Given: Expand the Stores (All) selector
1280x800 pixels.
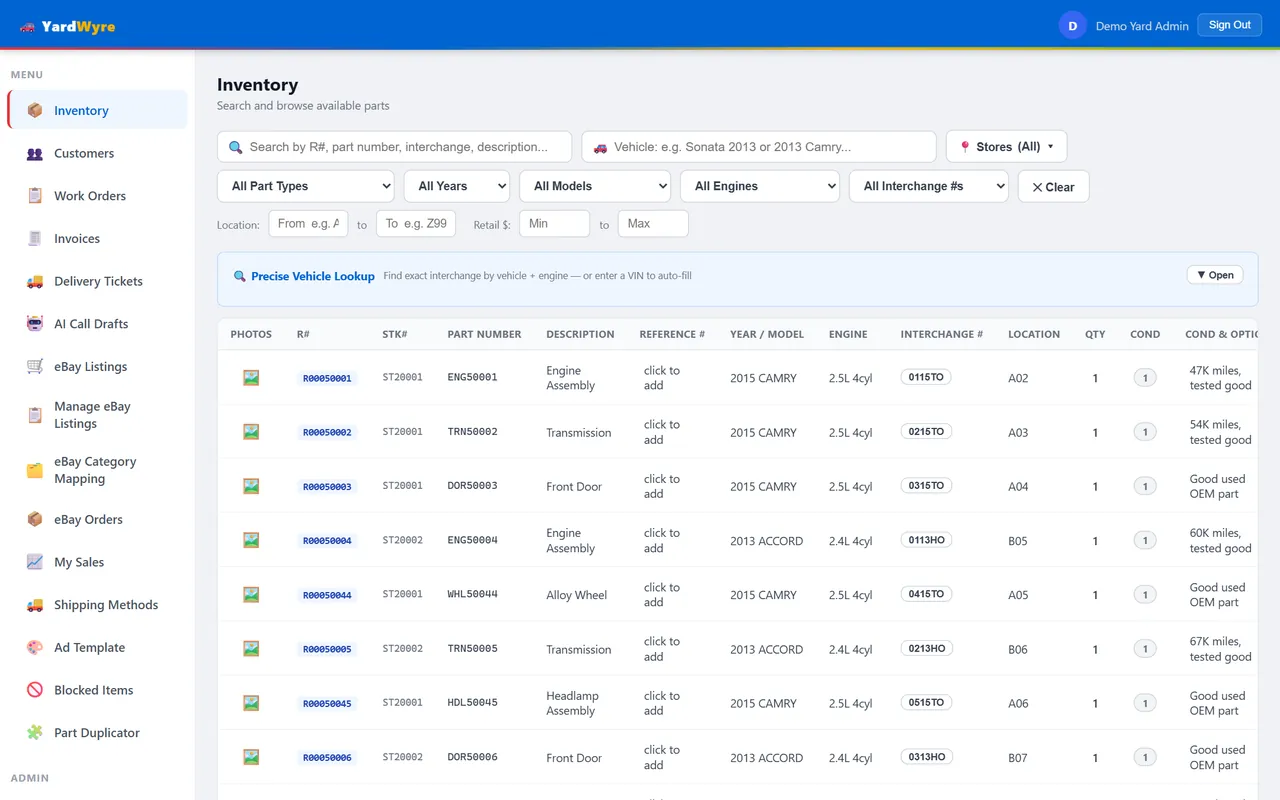Looking at the screenshot, I should tap(1006, 147).
